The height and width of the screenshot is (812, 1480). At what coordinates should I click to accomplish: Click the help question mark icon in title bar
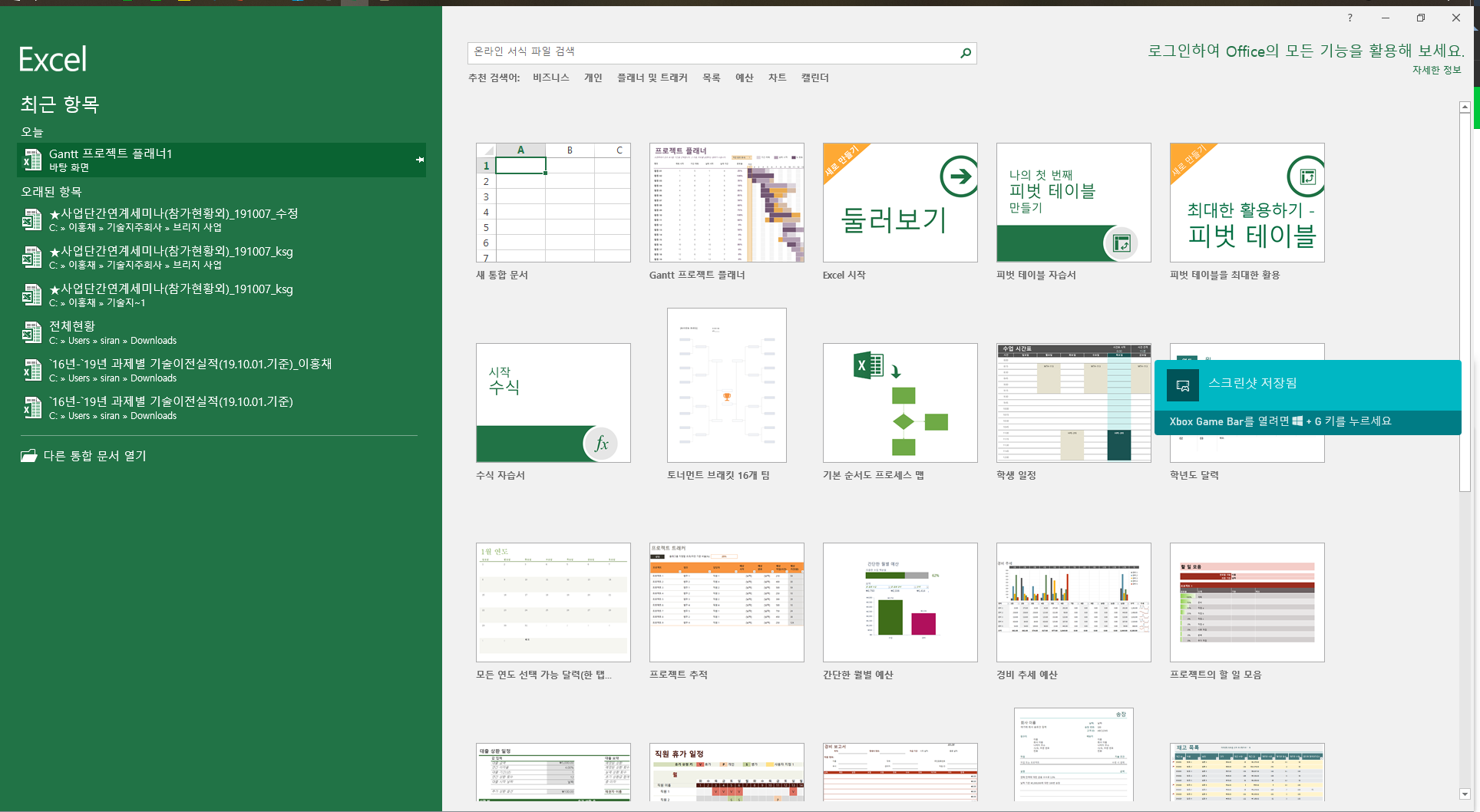(x=1350, y=18)
